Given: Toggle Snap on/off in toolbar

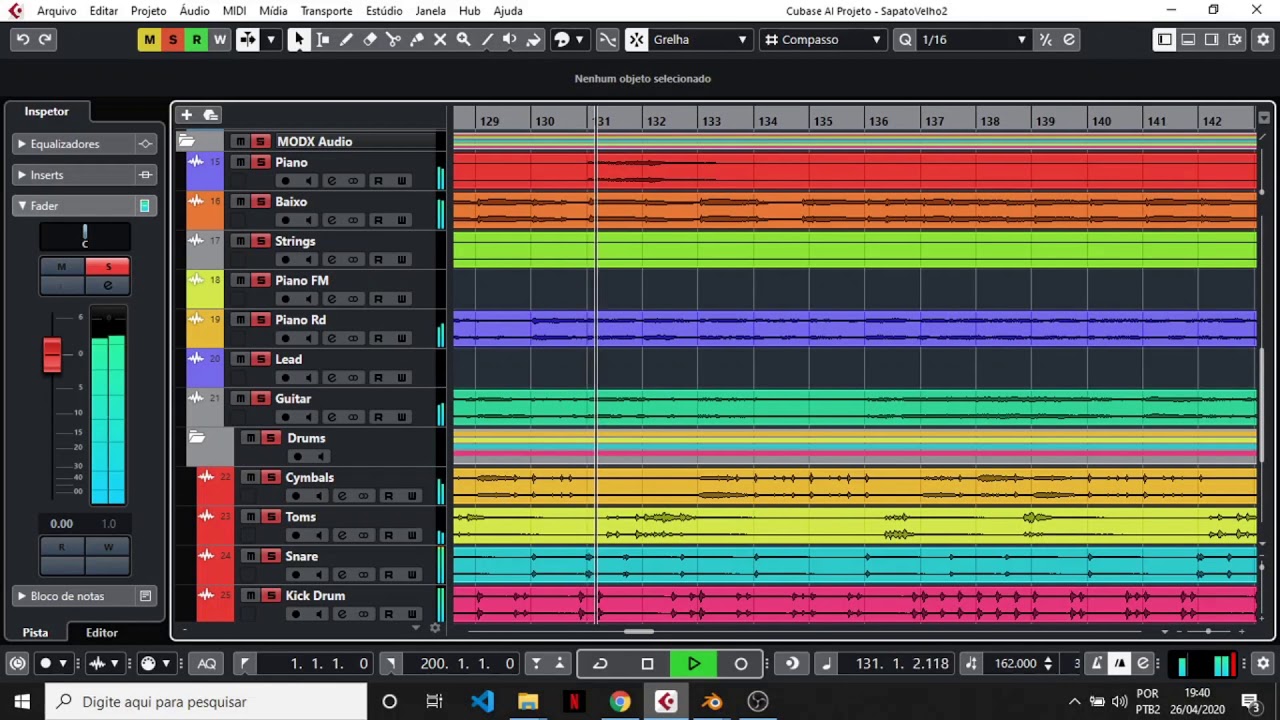Looking at the screenshot, I should (636, 40).
